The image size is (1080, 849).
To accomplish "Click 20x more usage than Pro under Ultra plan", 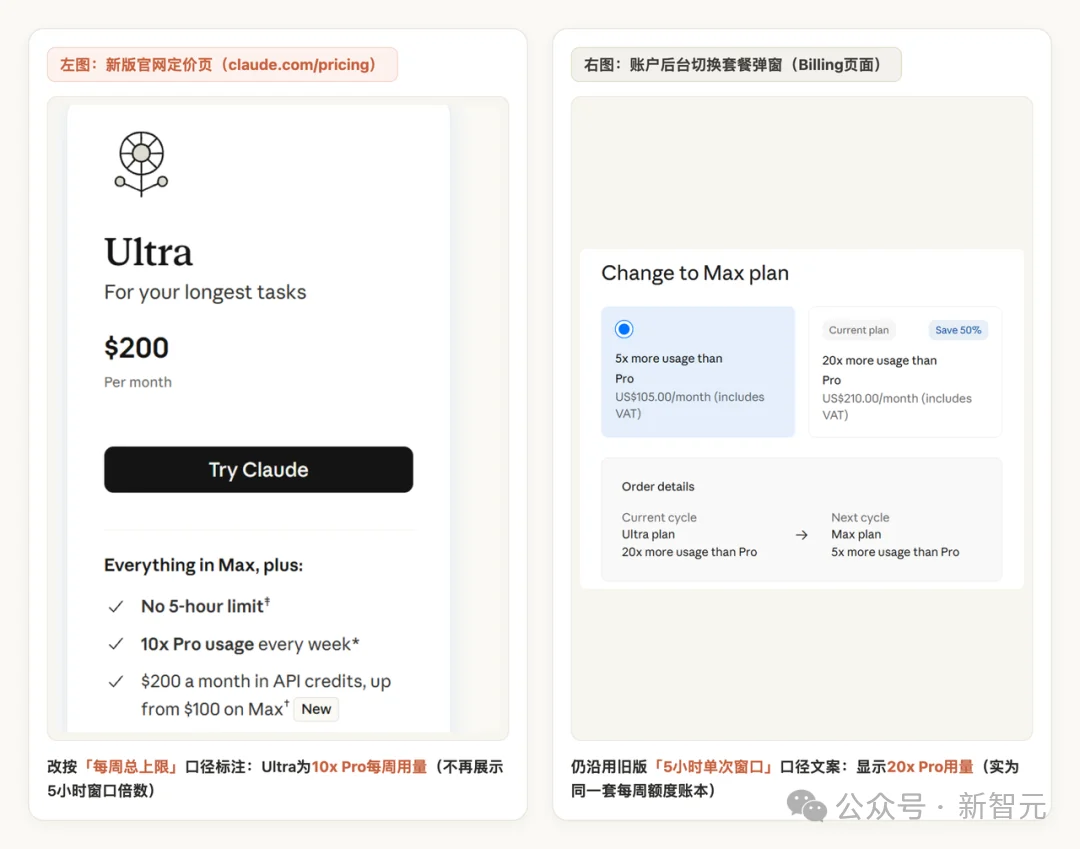I will 689,552.
